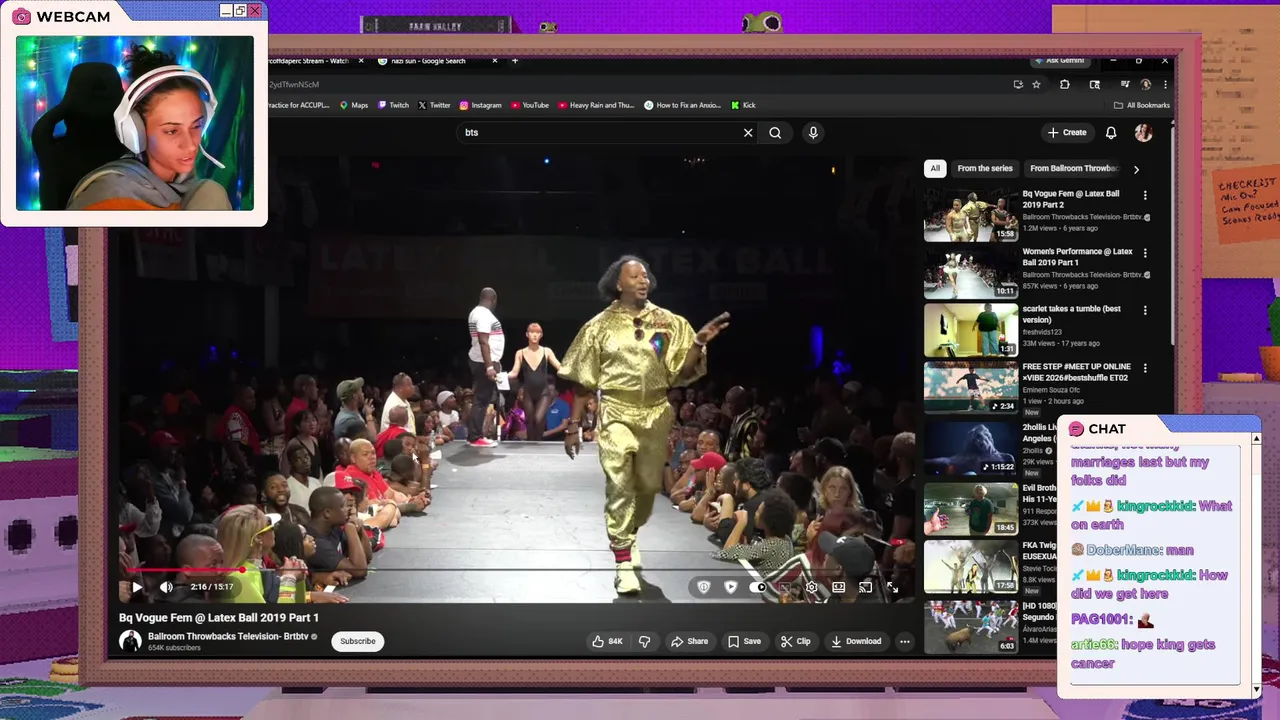Open the YouTube bookmark
1280x720 pixels.
(529, 105)
